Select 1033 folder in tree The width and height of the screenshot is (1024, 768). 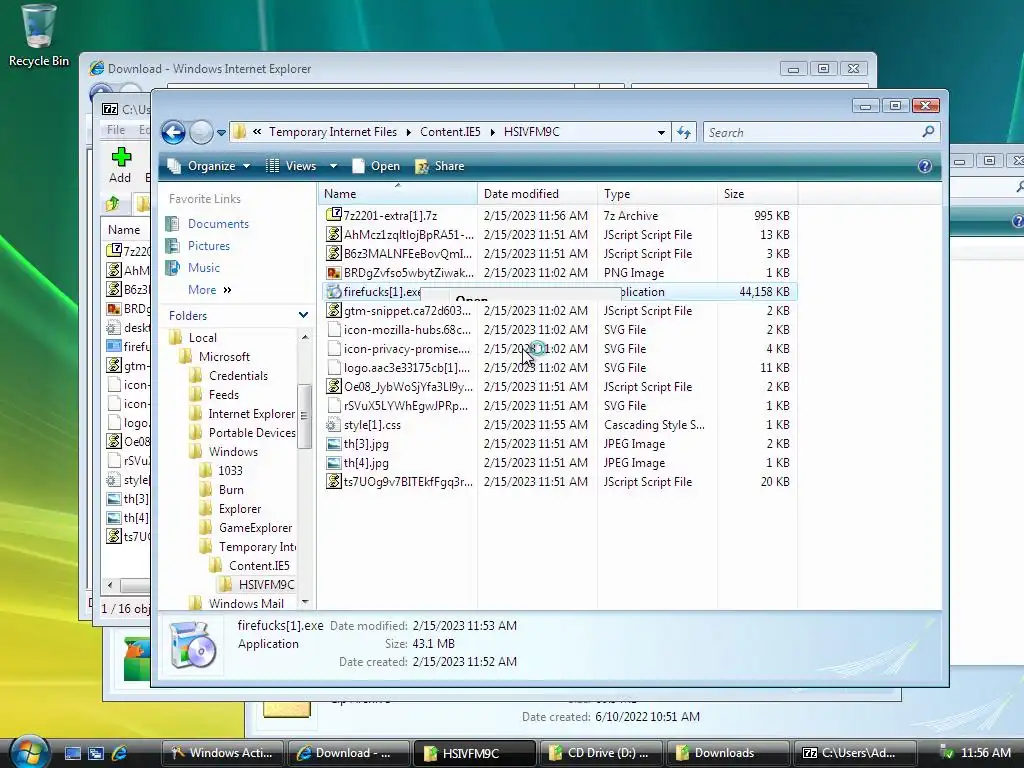tap(230, 471)
